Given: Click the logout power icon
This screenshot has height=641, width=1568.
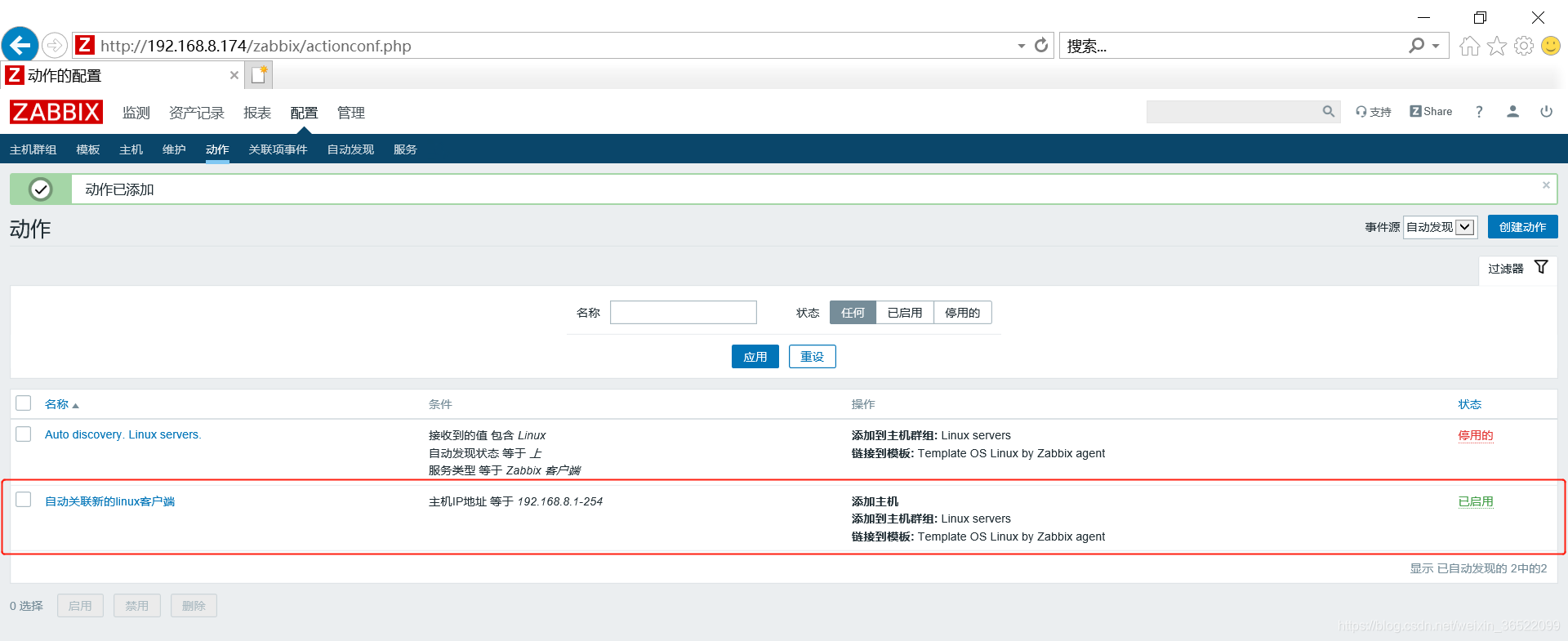Looking at the screenshot, I should 1547,112.
